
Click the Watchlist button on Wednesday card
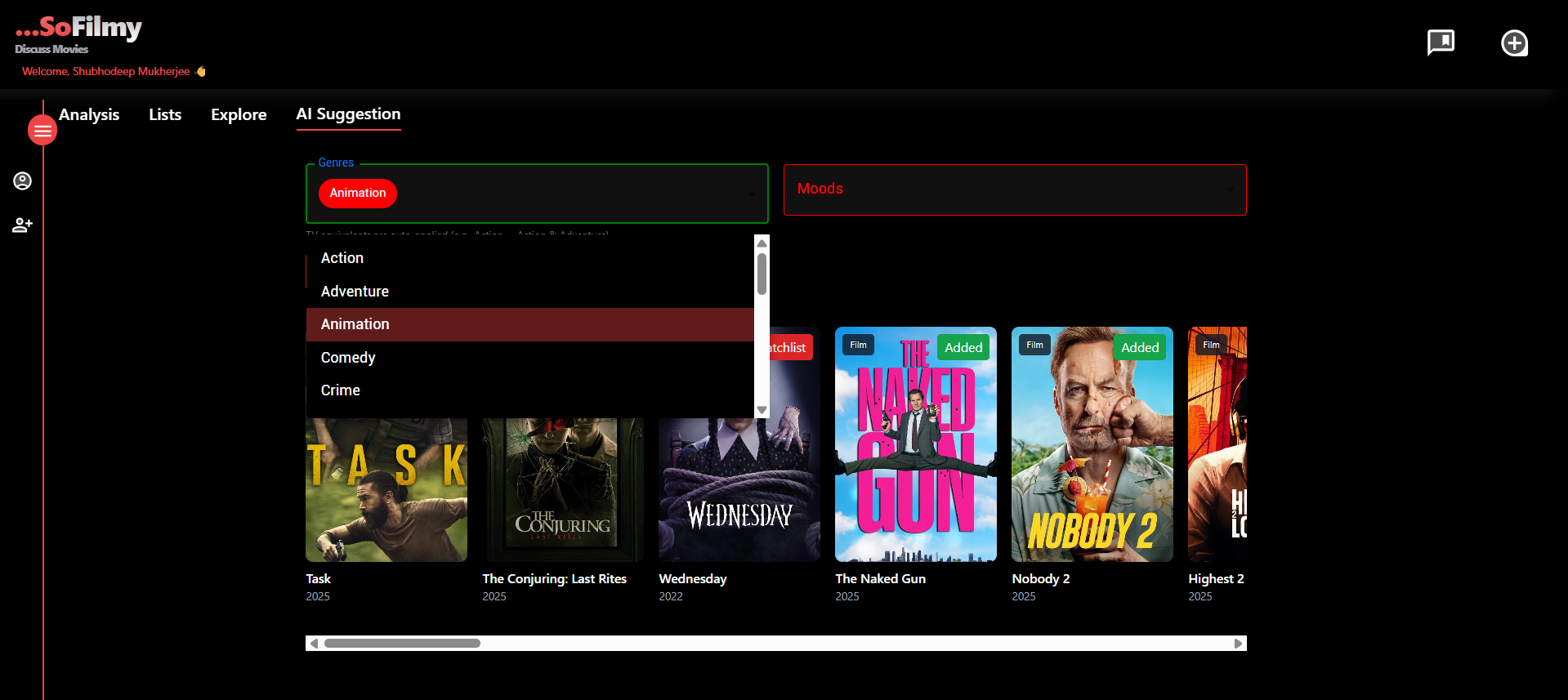click(x=791, y=347)
